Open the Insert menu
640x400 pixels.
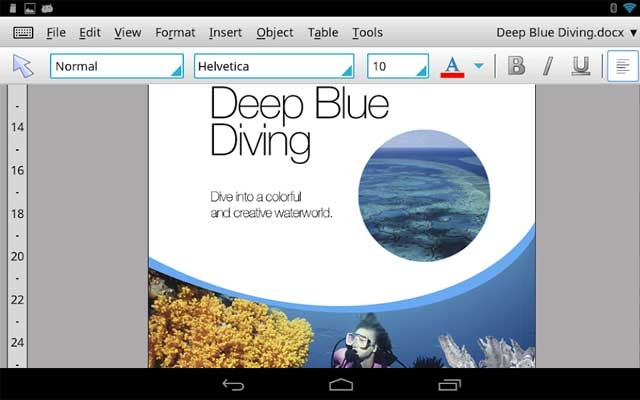pos(225,32)
